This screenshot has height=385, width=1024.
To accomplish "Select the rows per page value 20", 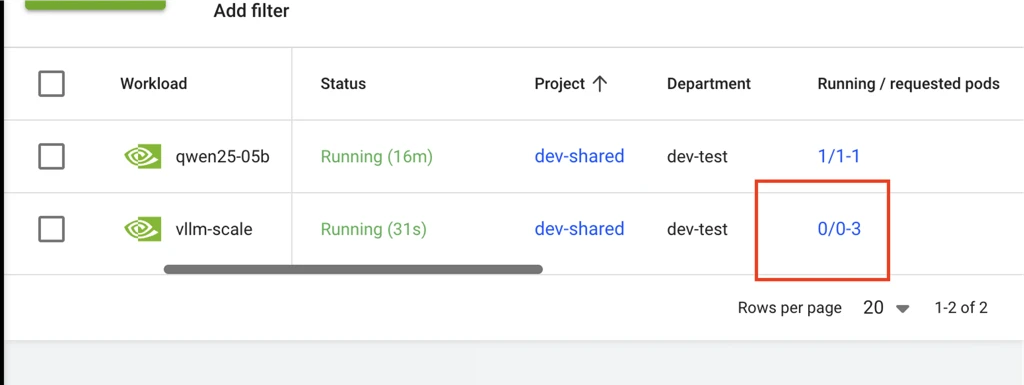I will pos(873,308).
